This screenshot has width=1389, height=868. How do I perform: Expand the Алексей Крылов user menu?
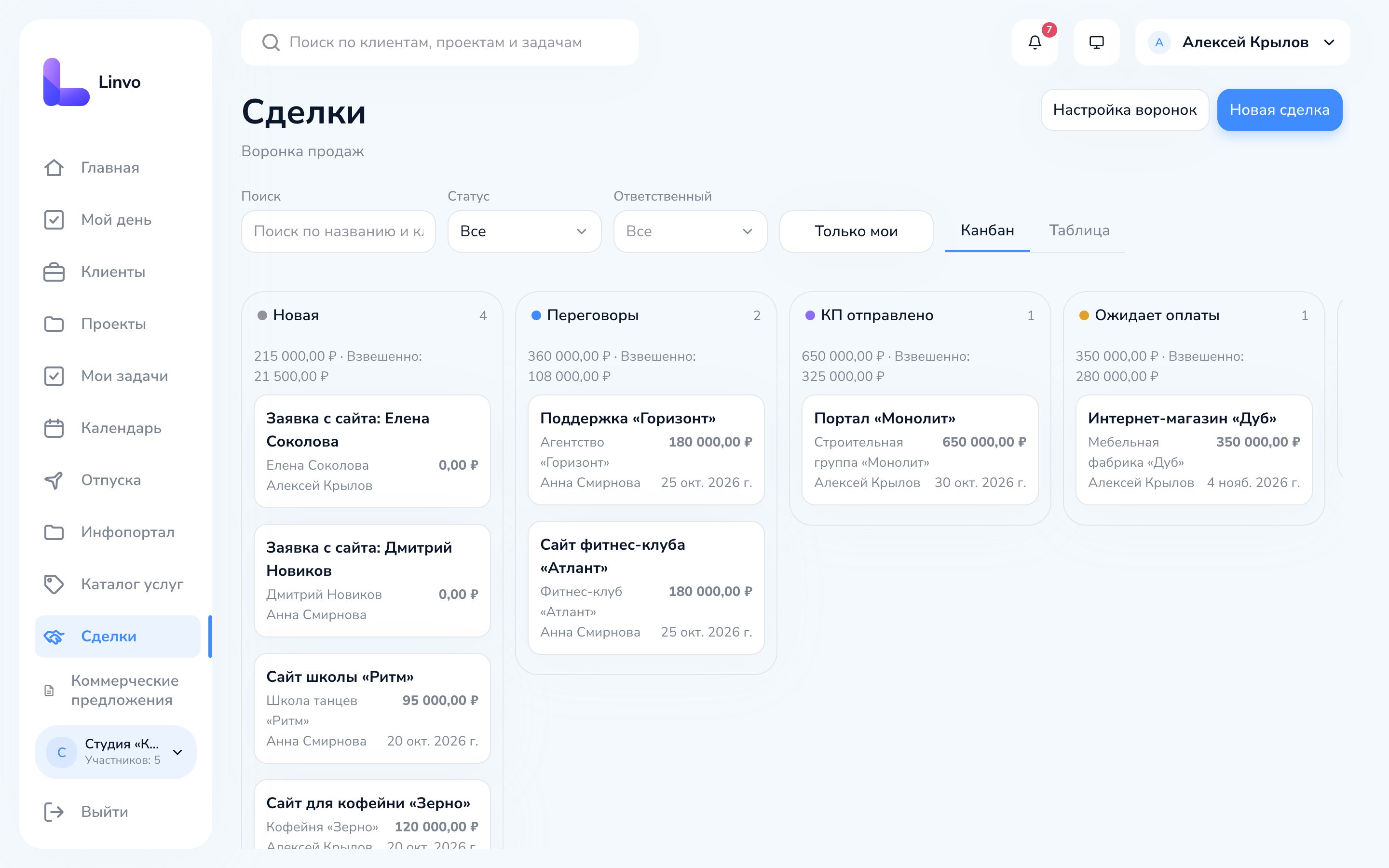(1242, 42)
